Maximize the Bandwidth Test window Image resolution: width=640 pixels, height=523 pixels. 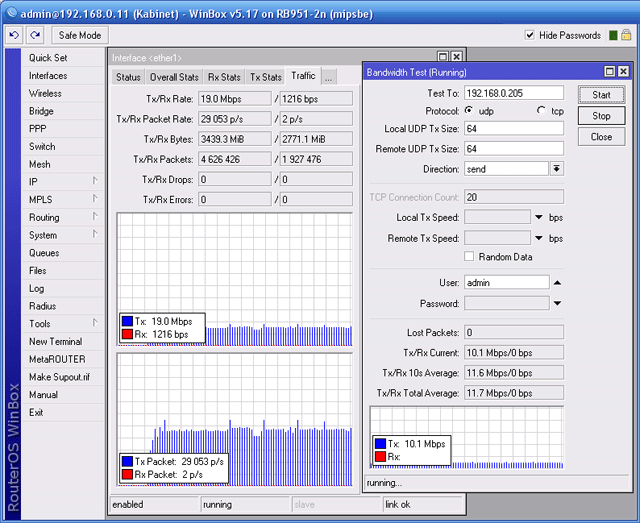[x=609, y=72]
